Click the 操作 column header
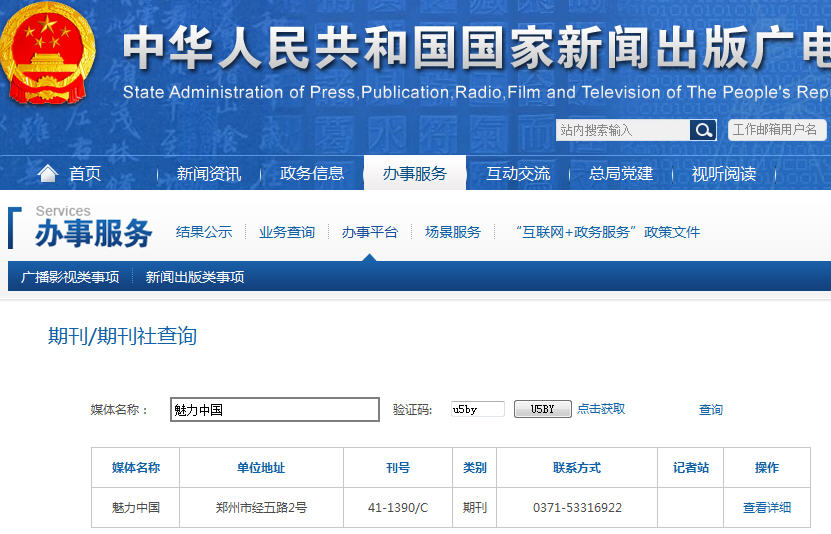This screenshot has width=831, height=534. [767, 468]
